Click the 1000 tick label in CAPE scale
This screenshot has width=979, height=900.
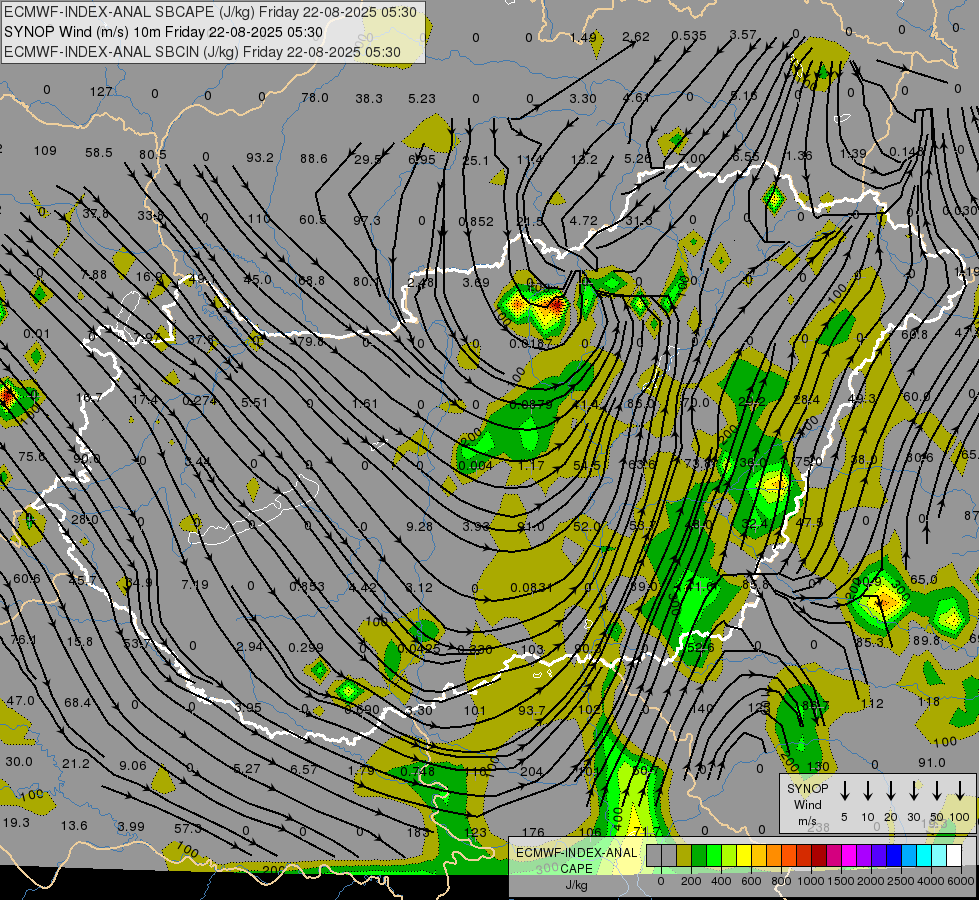811,881
